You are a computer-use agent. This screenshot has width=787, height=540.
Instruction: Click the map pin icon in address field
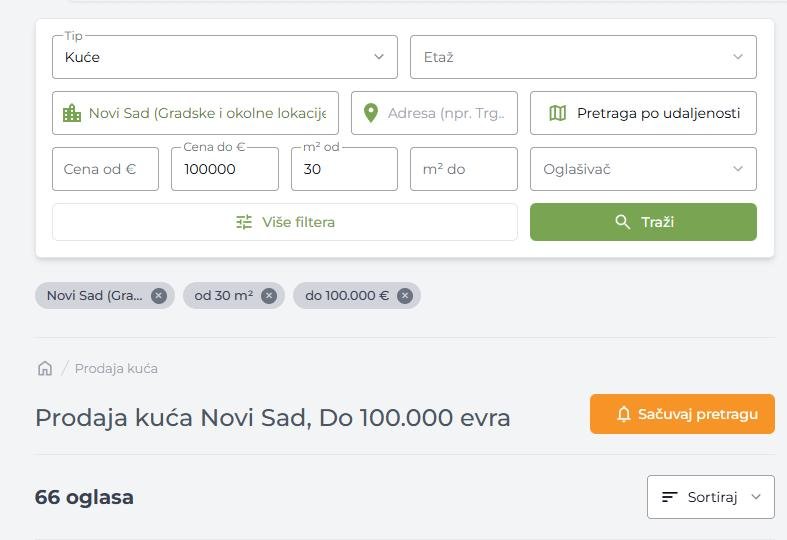point(371,113)
